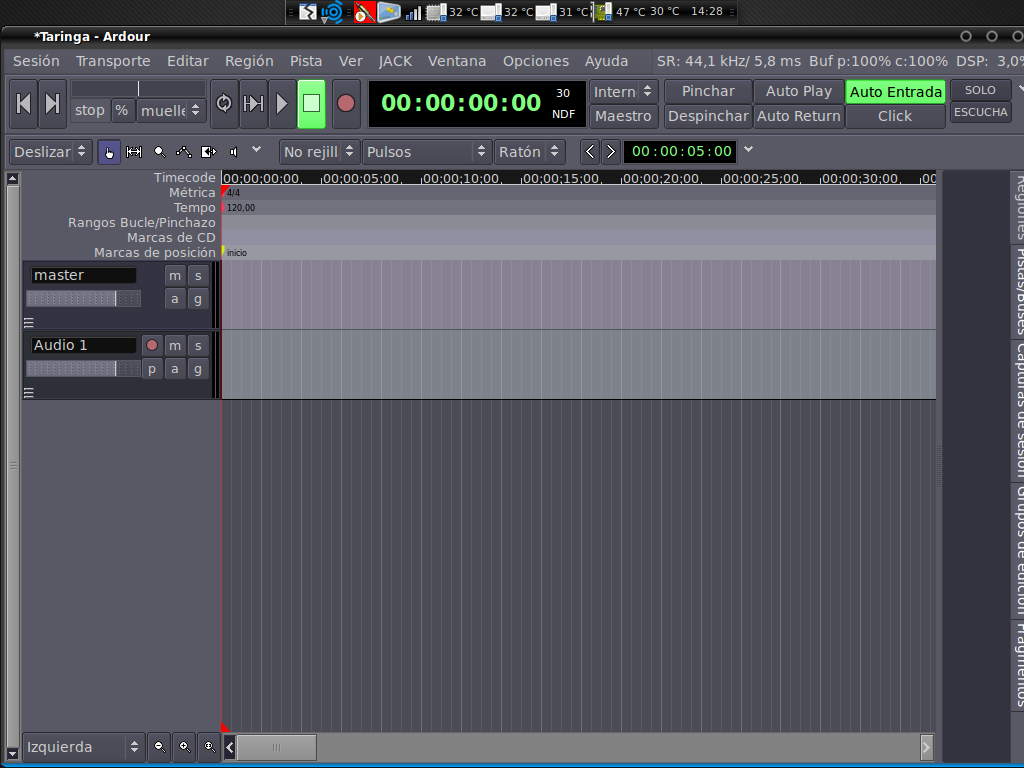Open the Región menu

[x=249, y=61]
